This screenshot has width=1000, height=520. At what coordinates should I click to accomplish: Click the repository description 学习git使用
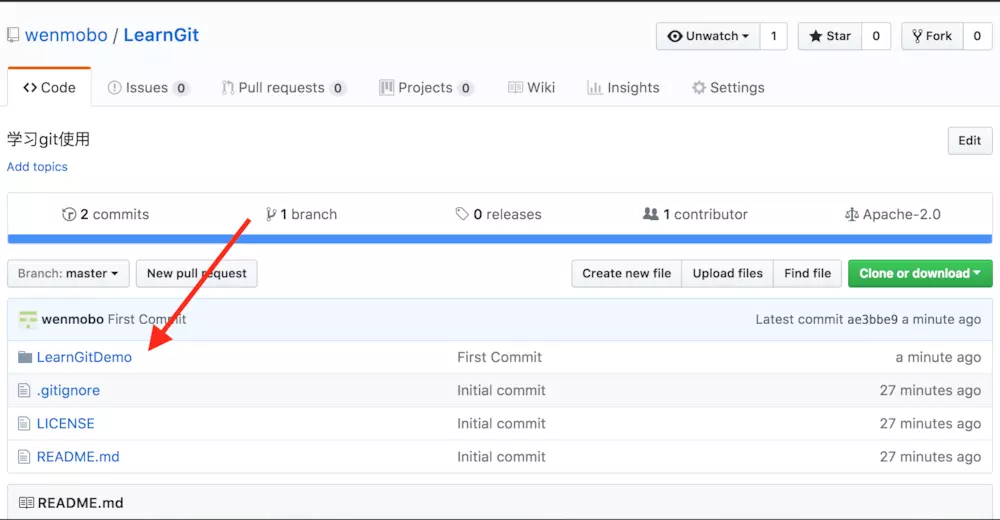coord(48,139)
